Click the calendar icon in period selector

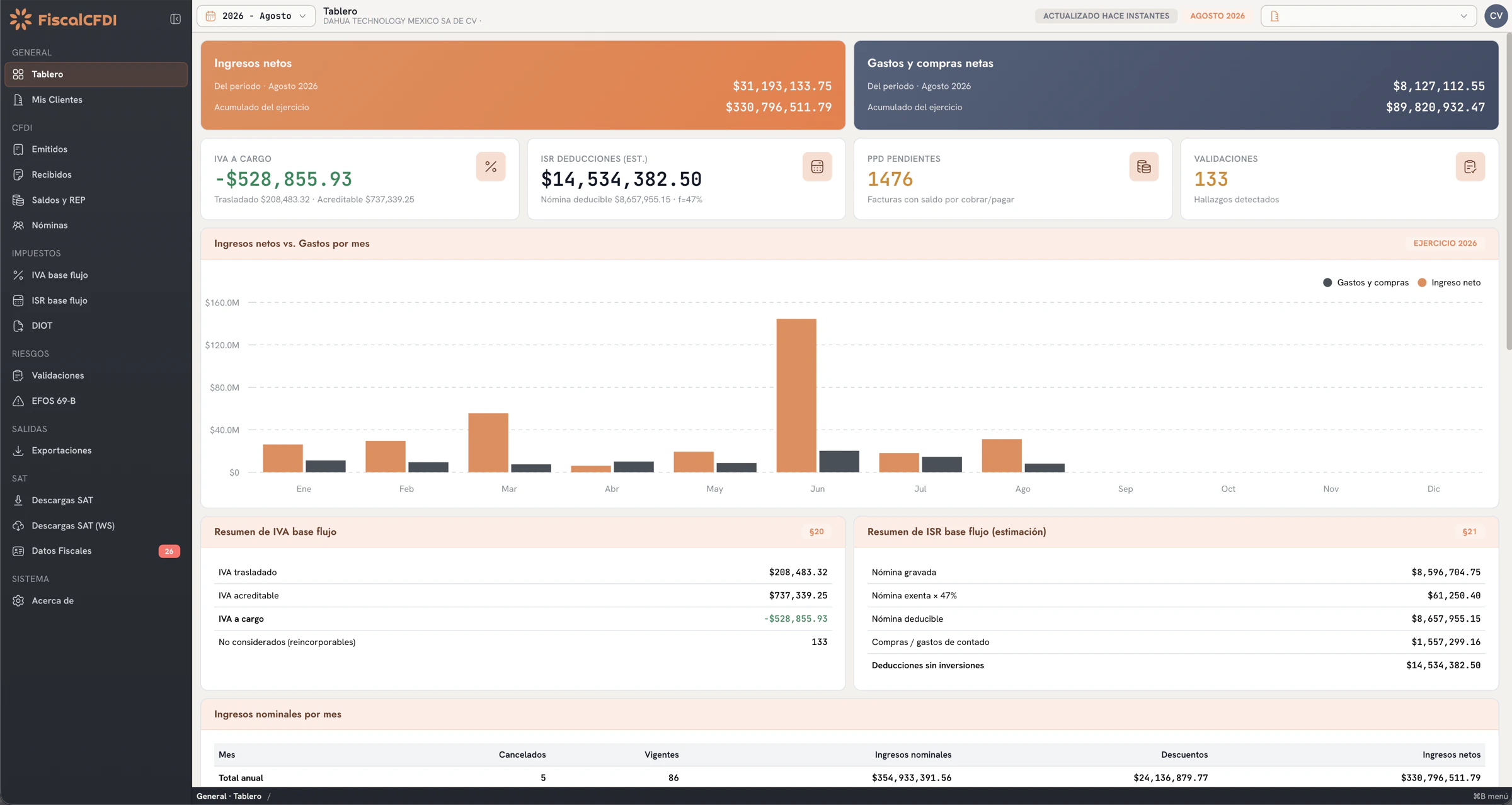pos(210,16)
